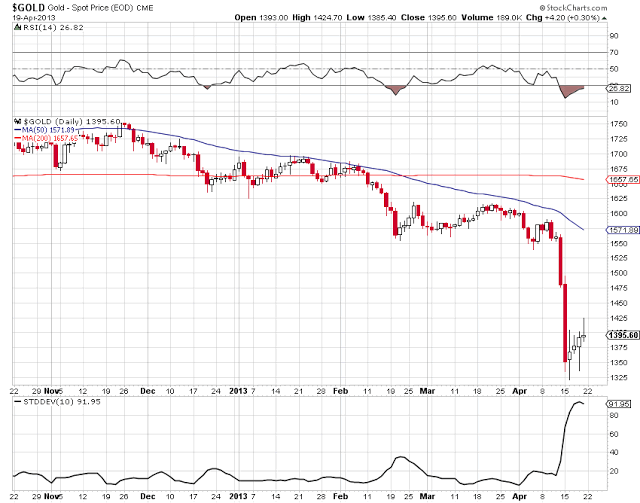Click the RSI indicator icon beside RSI(14)
640x503 pixels.
(17, 27)
